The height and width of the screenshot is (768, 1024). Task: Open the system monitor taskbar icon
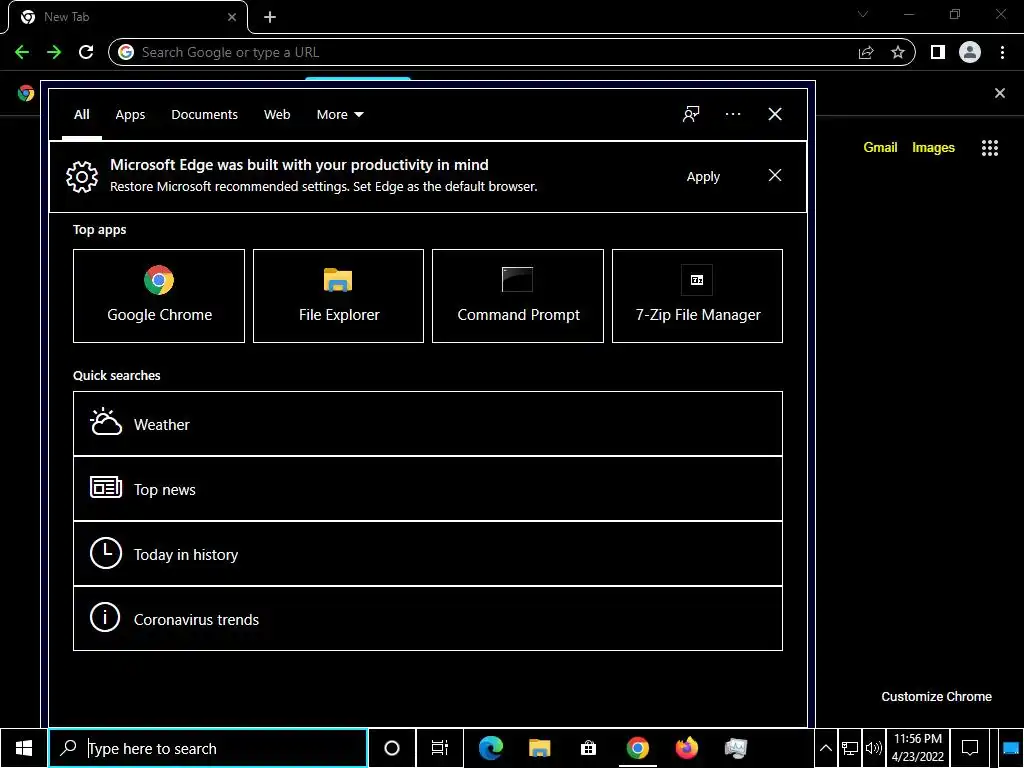pyautogui.click(x=735, y=748)
